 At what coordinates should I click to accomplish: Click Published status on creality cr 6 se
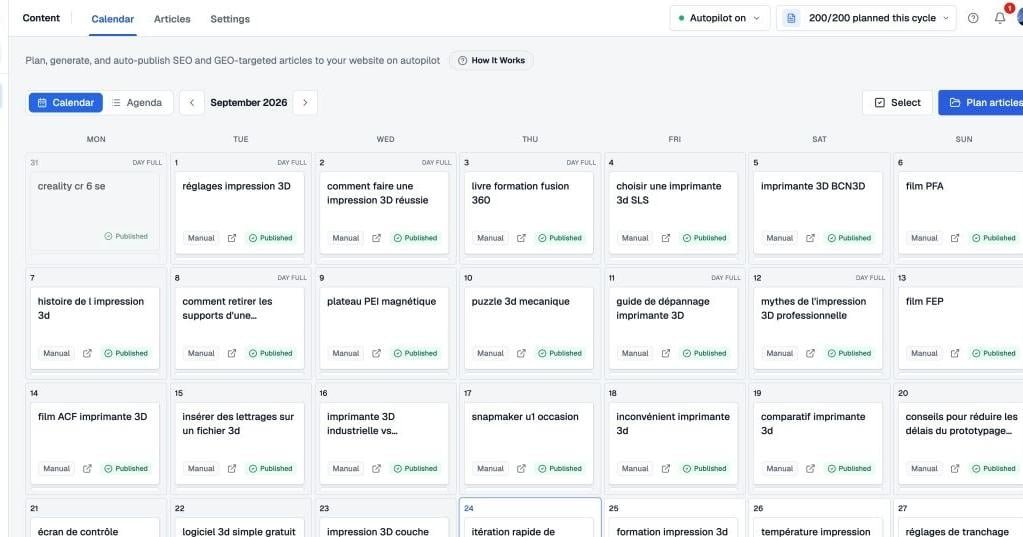pos(126,236)
